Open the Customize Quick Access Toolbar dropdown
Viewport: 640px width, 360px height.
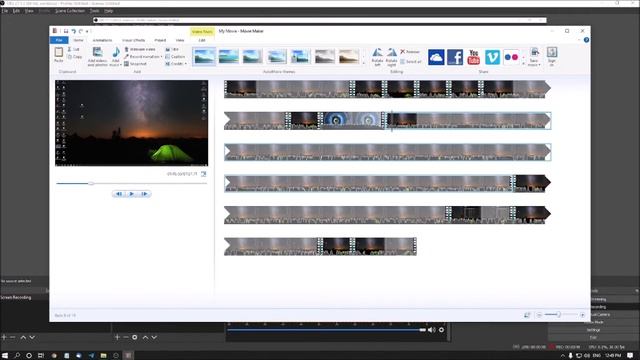coord(87,31)
